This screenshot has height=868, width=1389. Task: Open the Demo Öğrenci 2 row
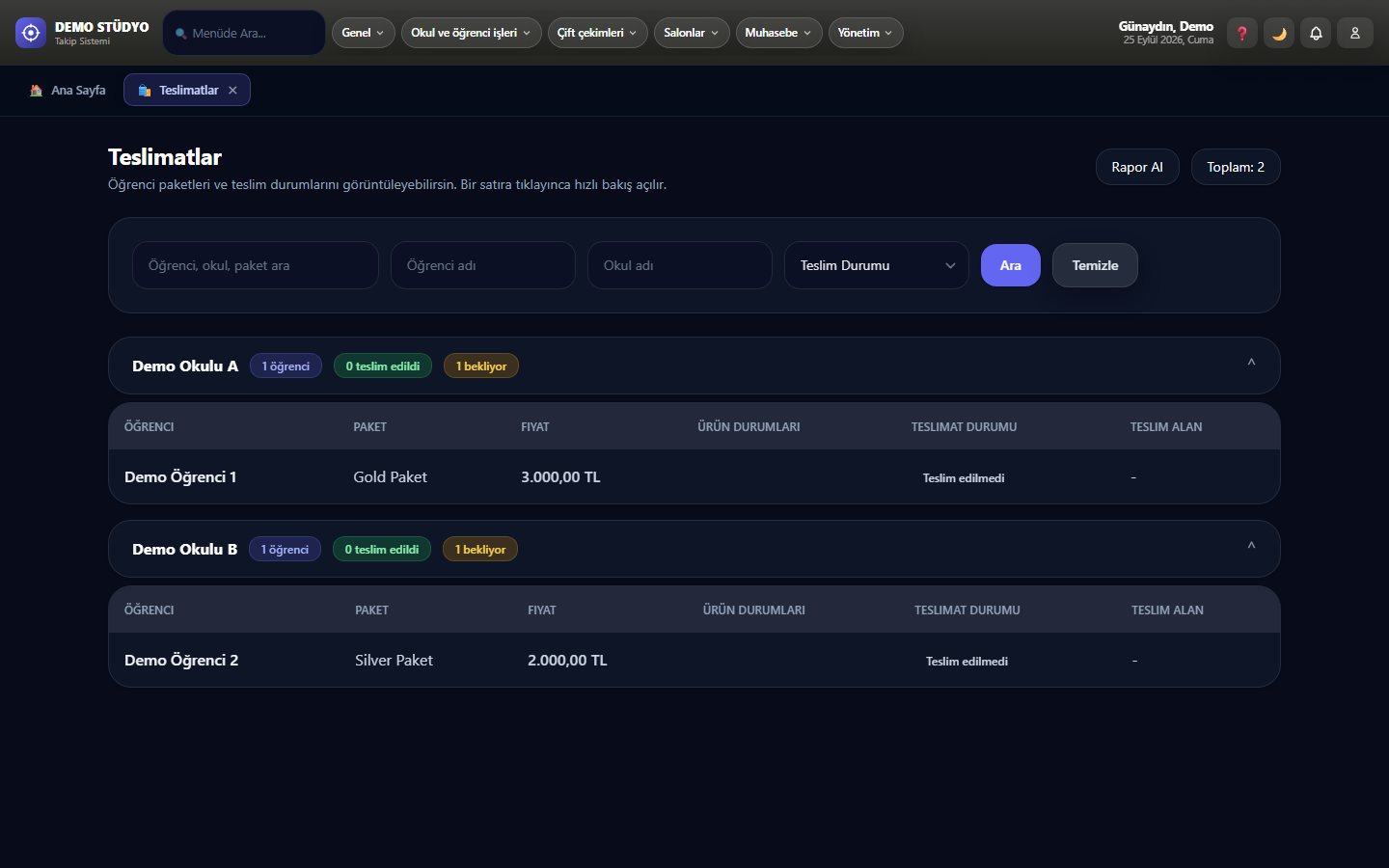[694, 660]
